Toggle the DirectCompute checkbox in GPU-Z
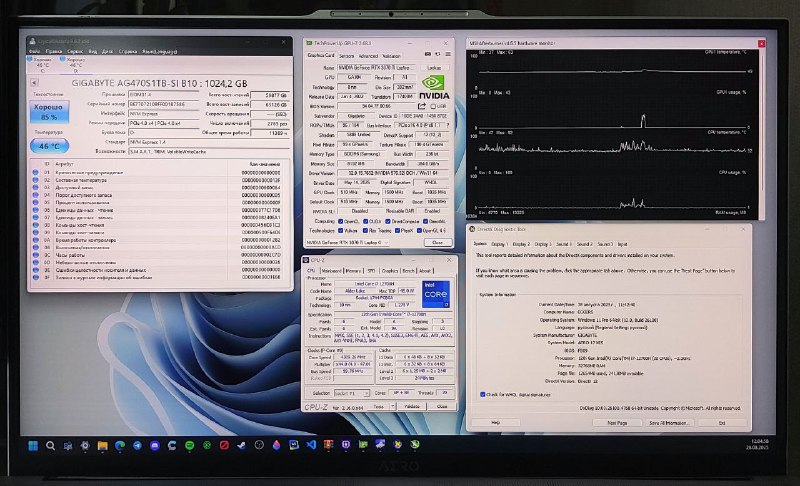Viewport: 800px width, 486px height. [388, 221]
